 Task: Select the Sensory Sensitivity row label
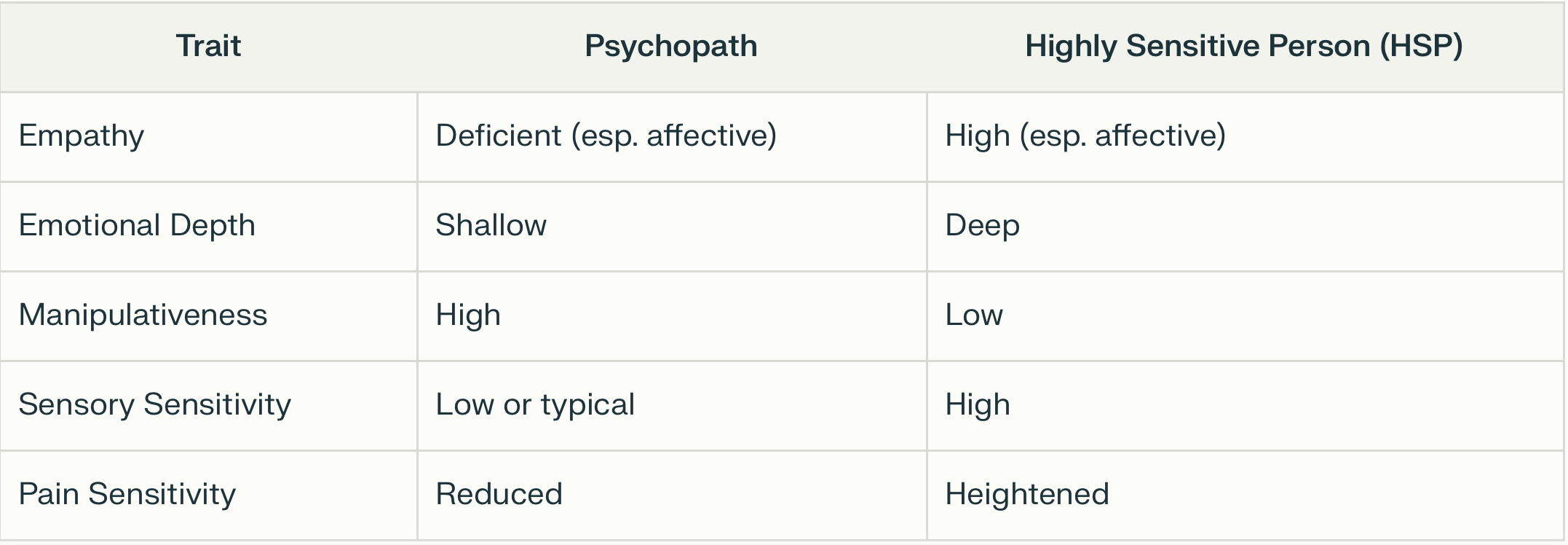(154, 405)
